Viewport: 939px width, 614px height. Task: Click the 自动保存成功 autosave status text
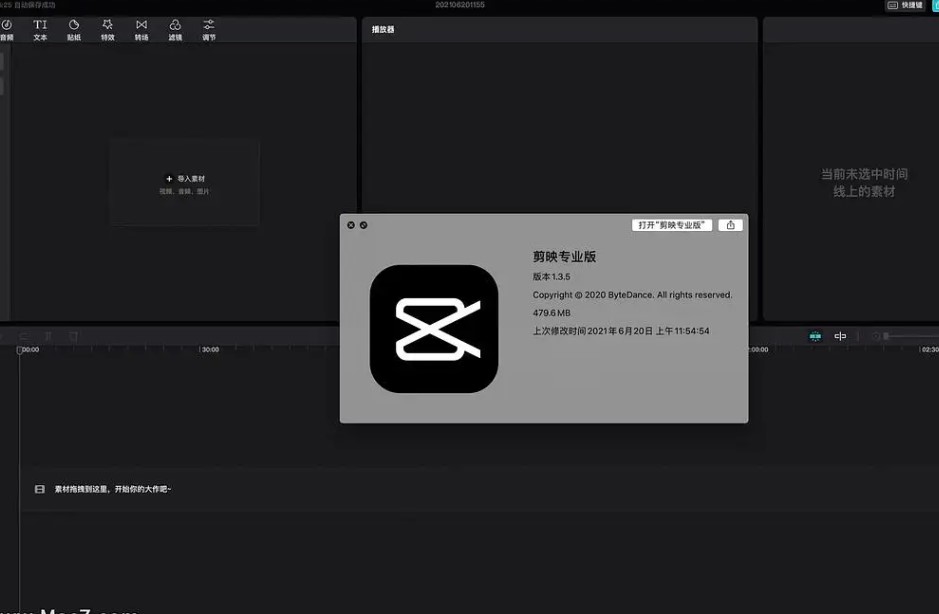click(x=34, y=5)
